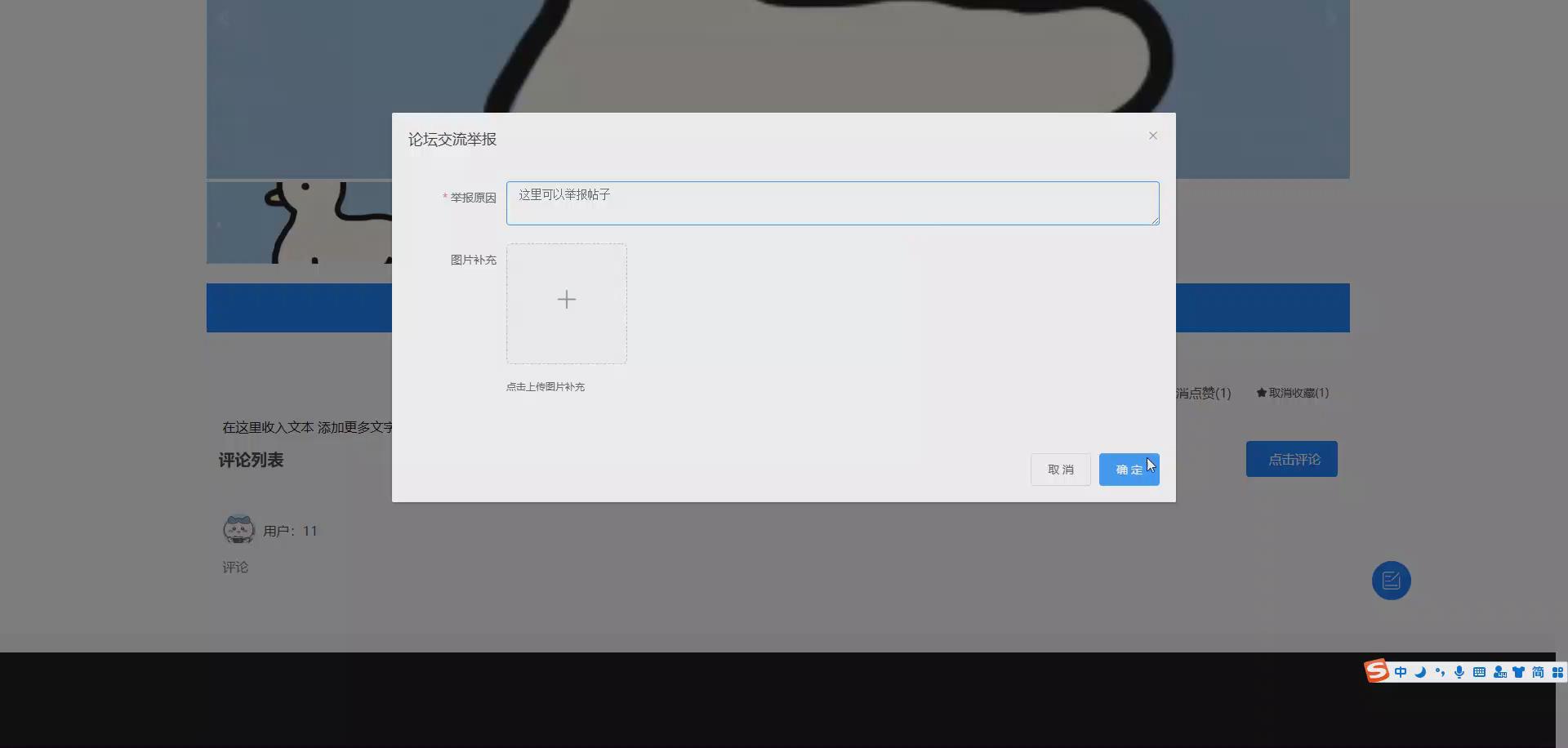Toggle simplified/traditional with the 简 icon
1568x748 pixels.
click(x=1539, y=671)
